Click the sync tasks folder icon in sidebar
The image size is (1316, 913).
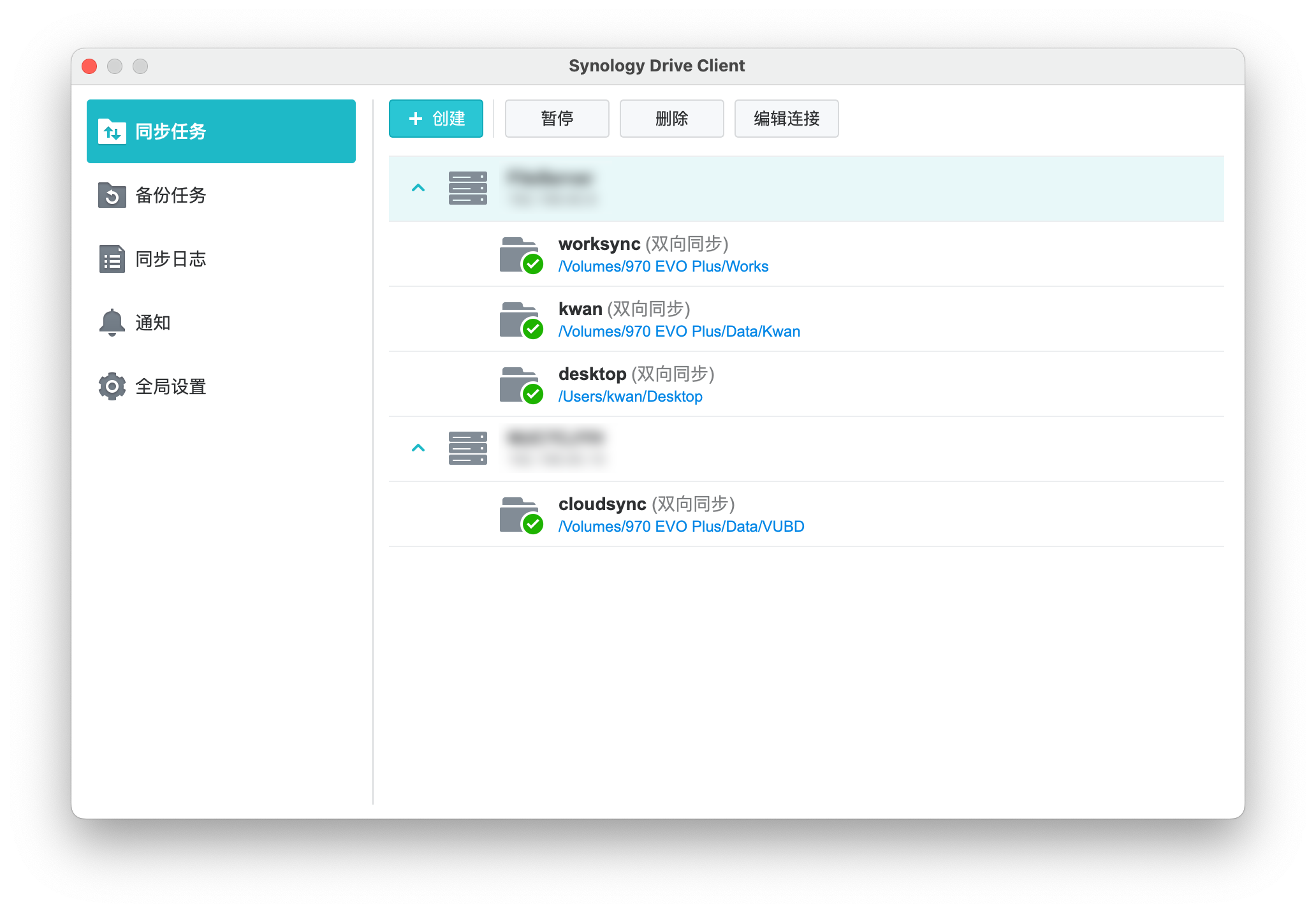(x=112, y=131)
